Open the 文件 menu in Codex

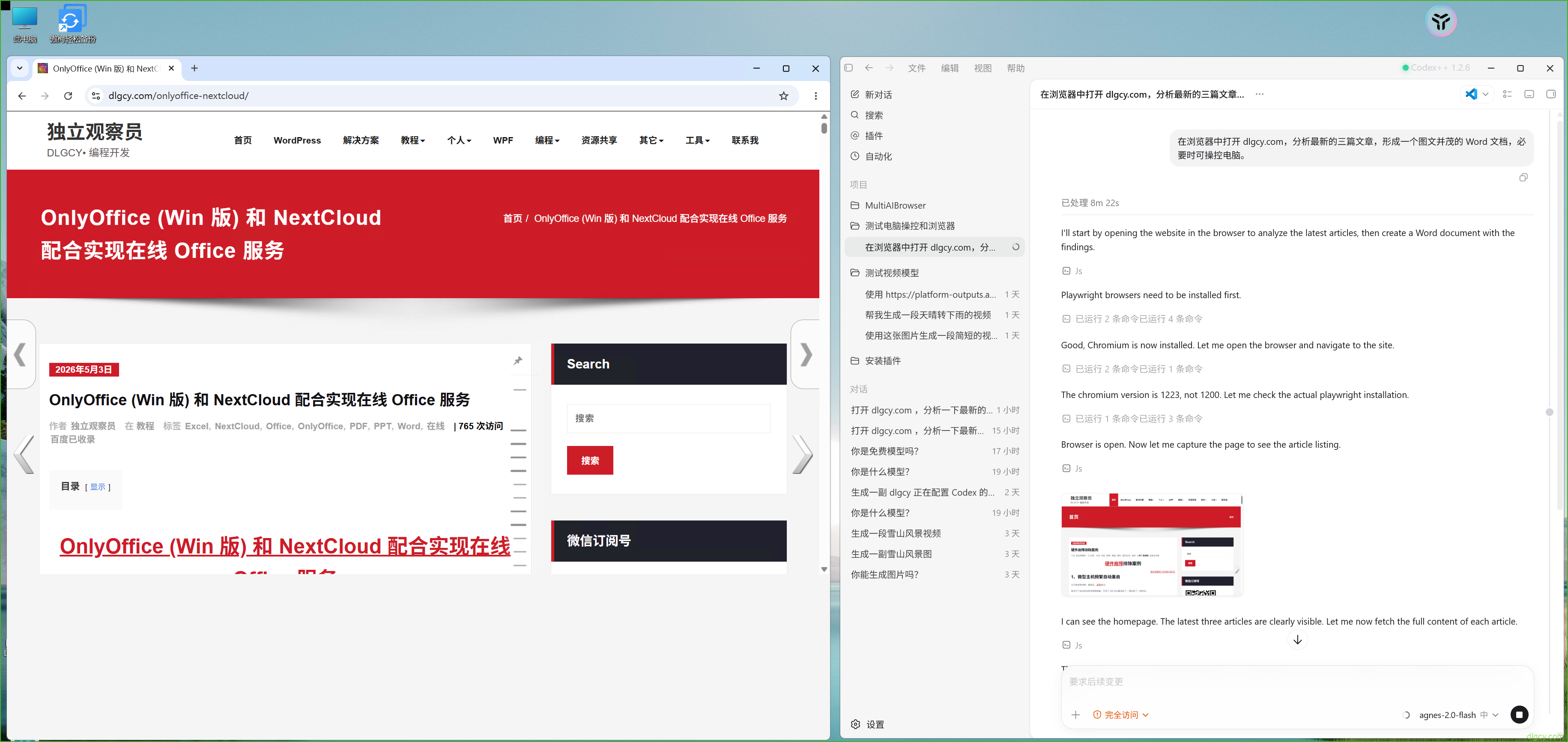click(916, 68)
